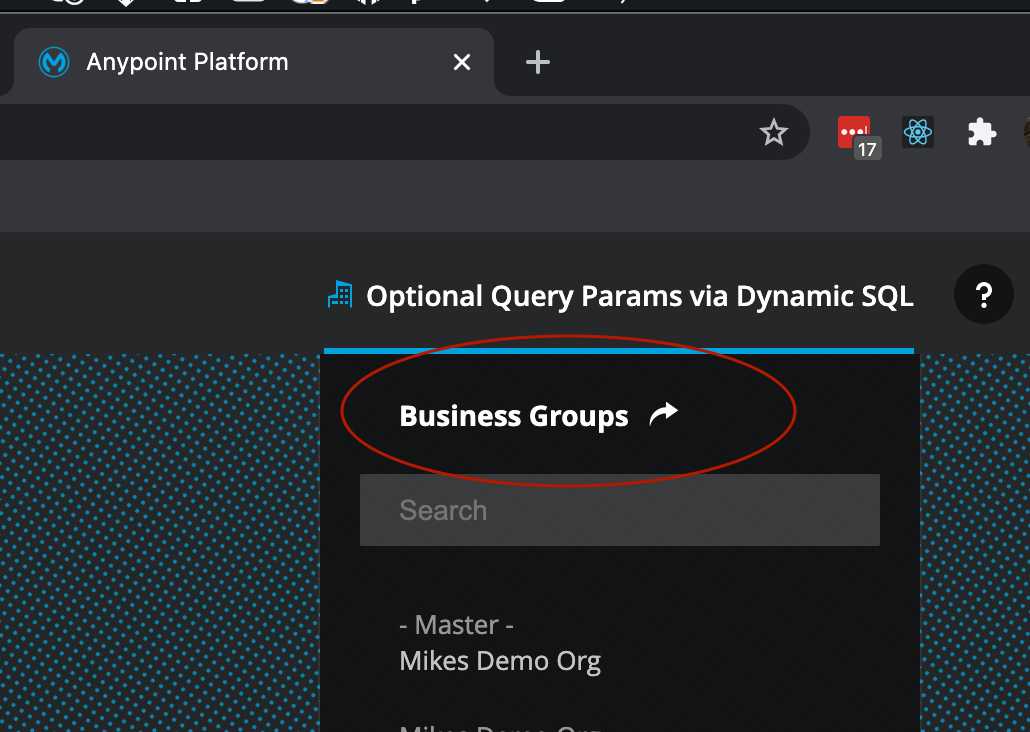This screenshot has width=1030, height=732.
Task: Click the Business Groups heading
Action: 513,416
